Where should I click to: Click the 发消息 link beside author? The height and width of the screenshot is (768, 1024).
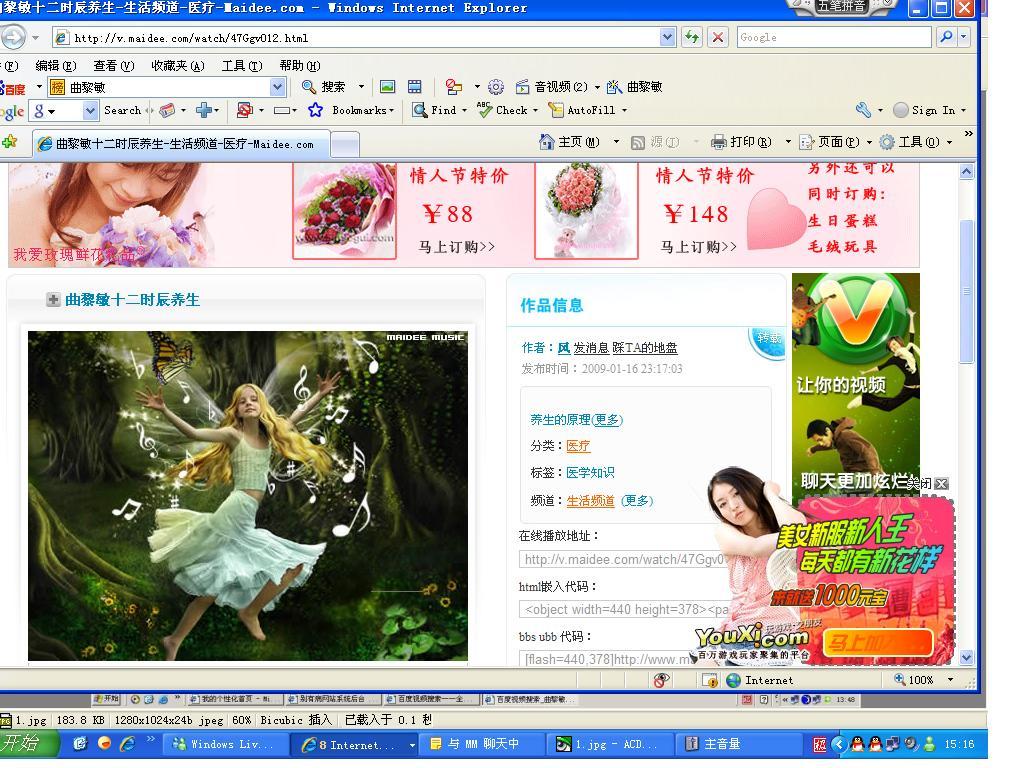click(x=591, y=348)
